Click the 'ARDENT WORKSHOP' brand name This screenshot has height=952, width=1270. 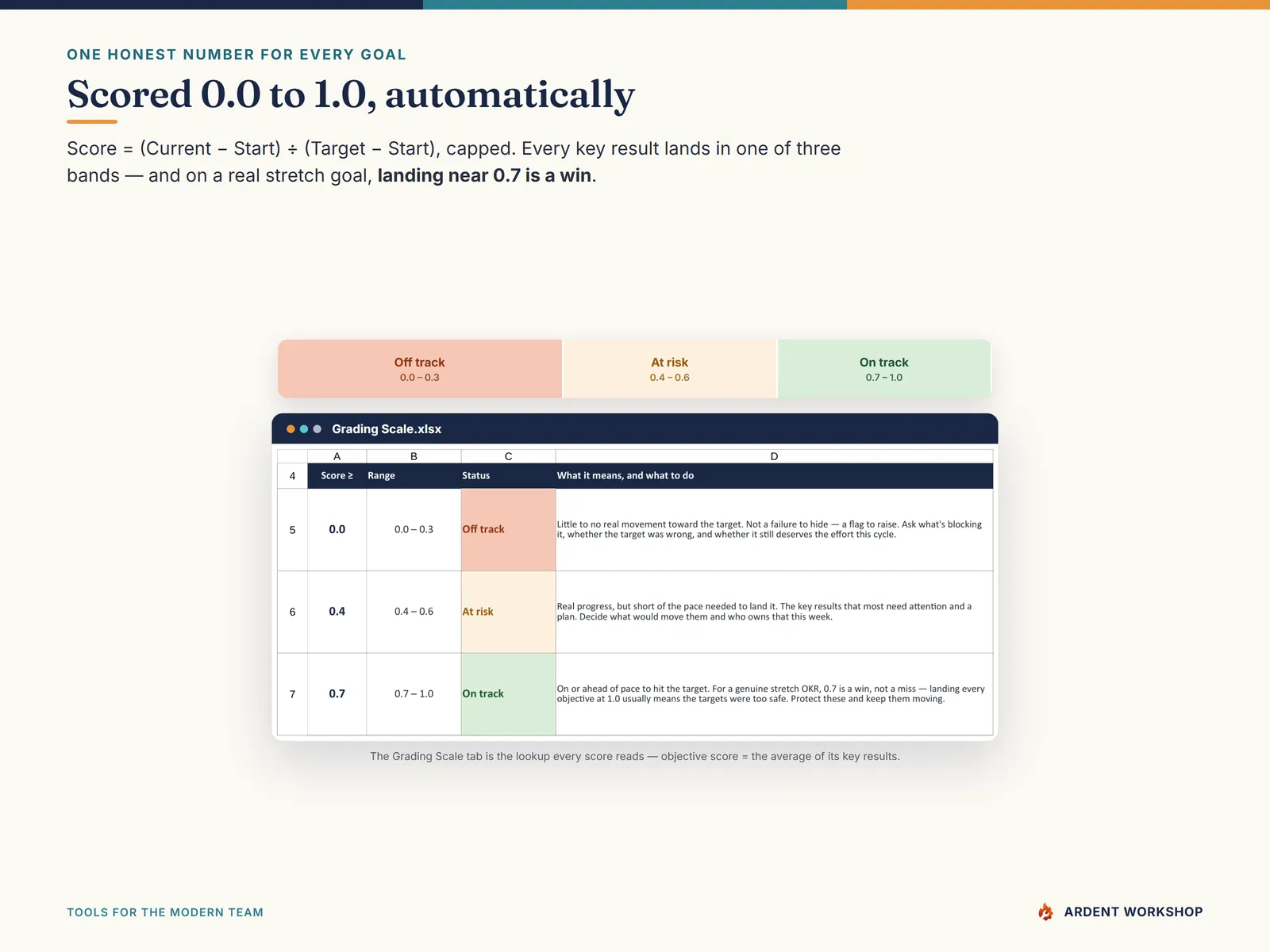coord(1133,912)
